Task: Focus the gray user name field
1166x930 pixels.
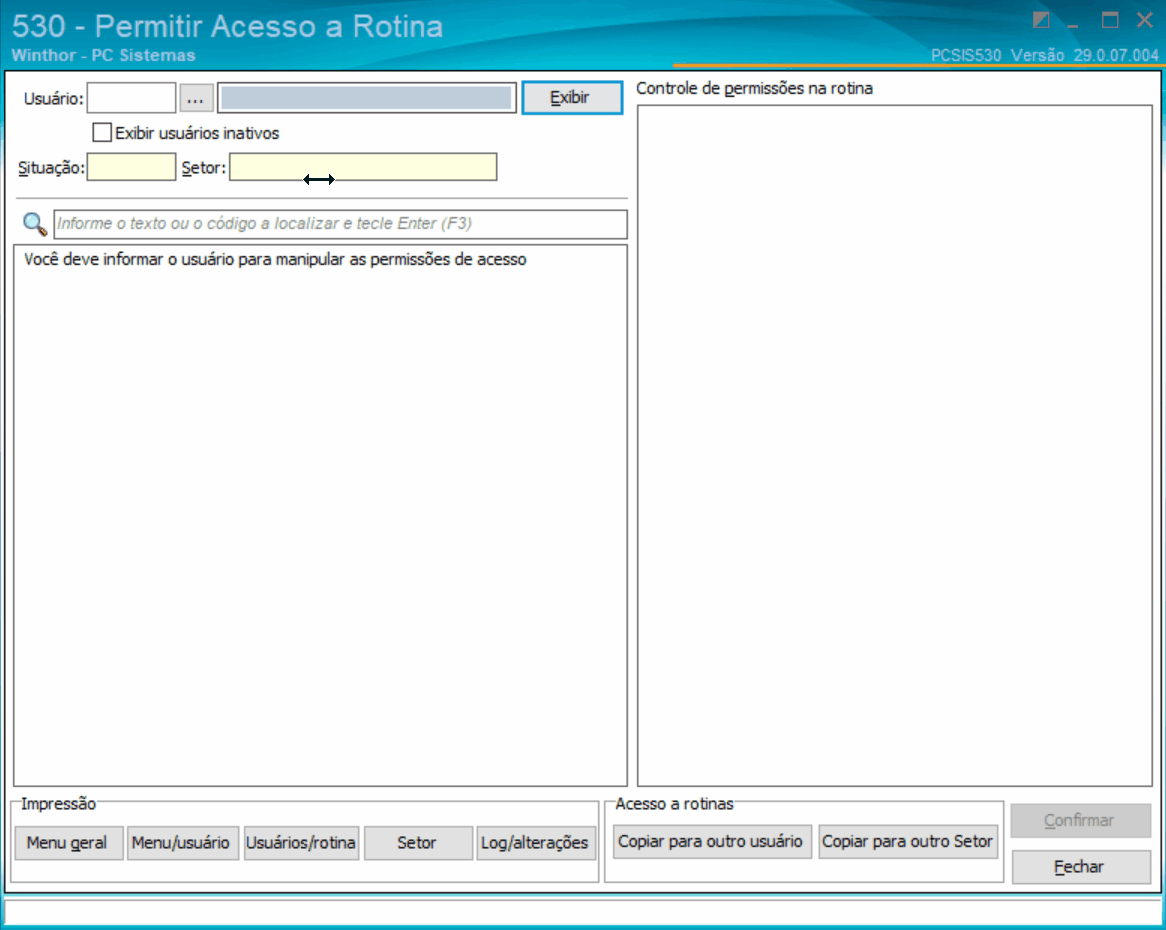Action: 367,98
